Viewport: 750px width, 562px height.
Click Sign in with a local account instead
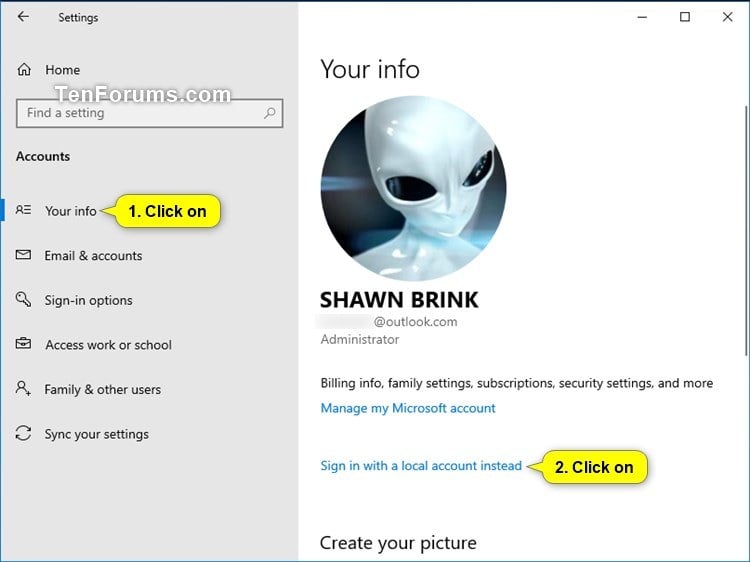(x=421, y=466)
